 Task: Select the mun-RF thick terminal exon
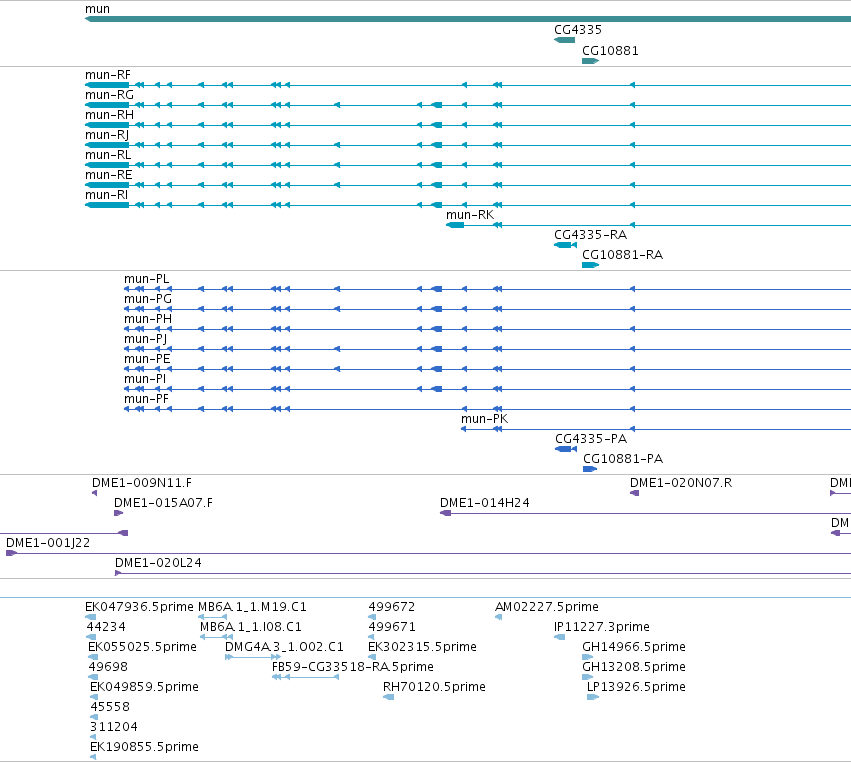[107, 85]
